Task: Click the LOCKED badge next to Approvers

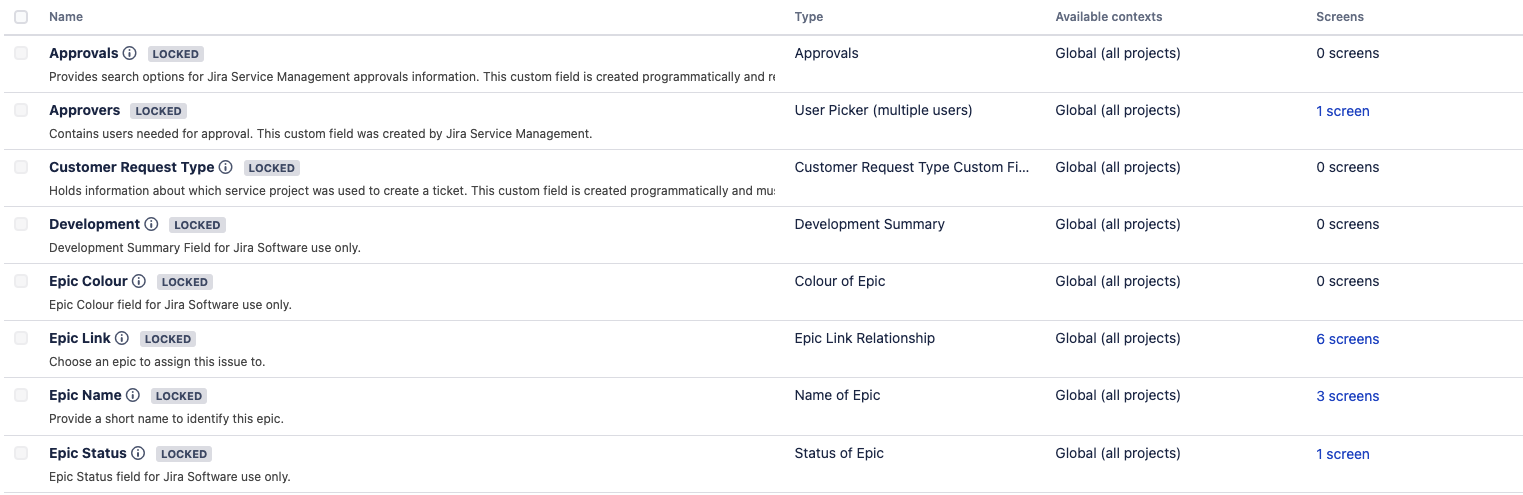Action: click(159, 111)
